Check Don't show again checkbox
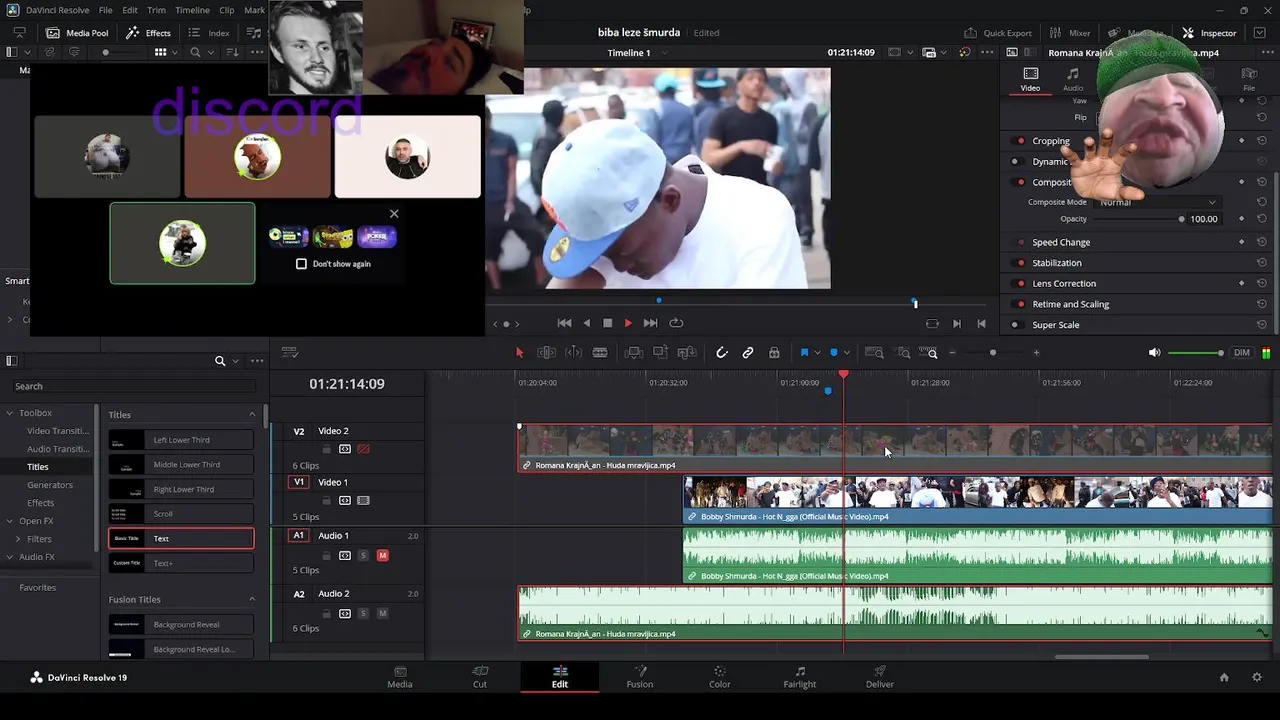The image size is (1280, 720). [301, 264]
